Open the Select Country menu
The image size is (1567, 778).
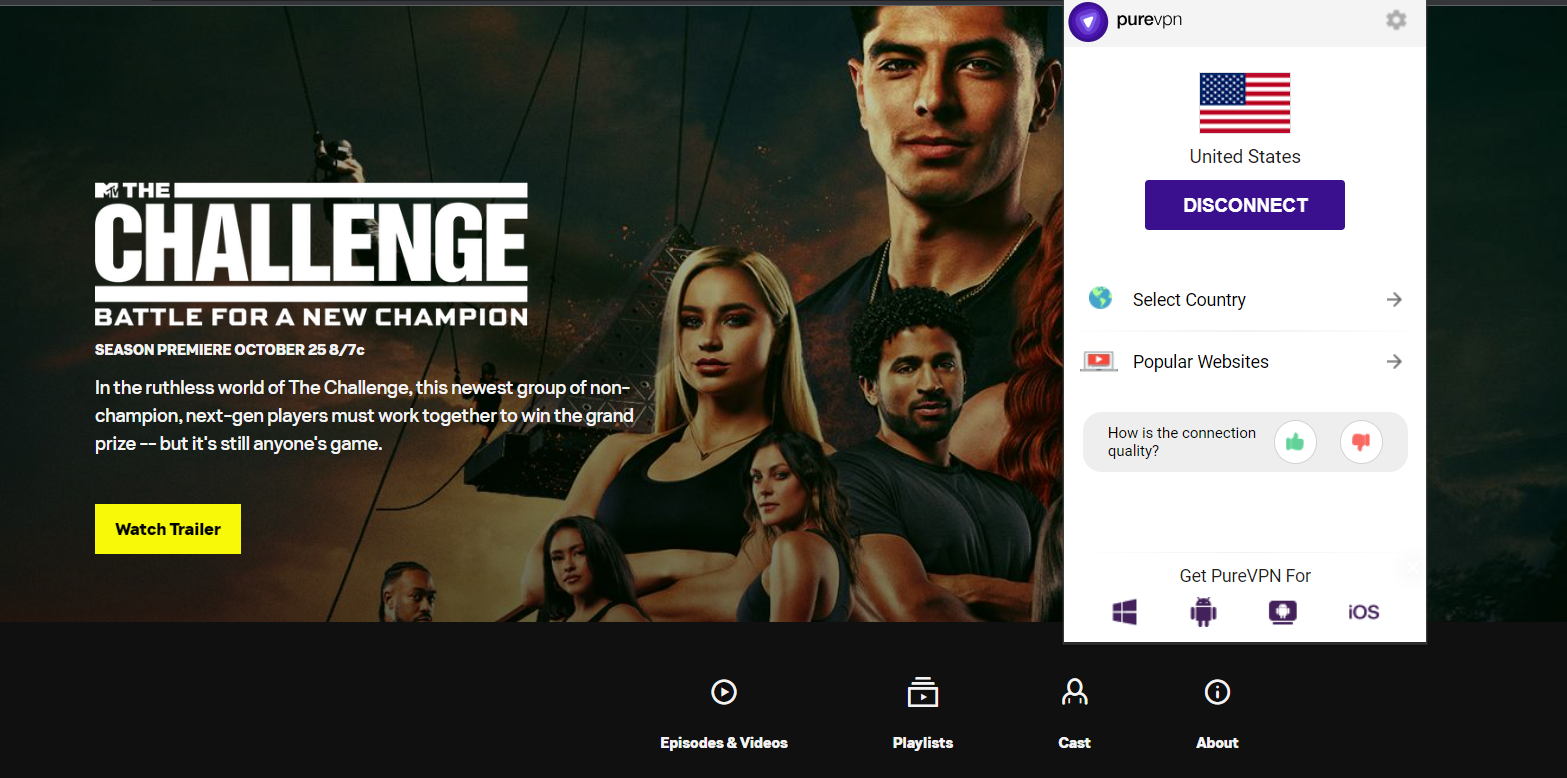pos(1245,299)
